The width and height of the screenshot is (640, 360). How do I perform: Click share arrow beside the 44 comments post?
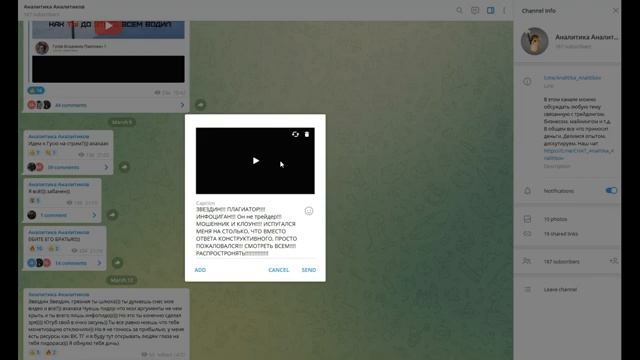[x=200, y=105]
